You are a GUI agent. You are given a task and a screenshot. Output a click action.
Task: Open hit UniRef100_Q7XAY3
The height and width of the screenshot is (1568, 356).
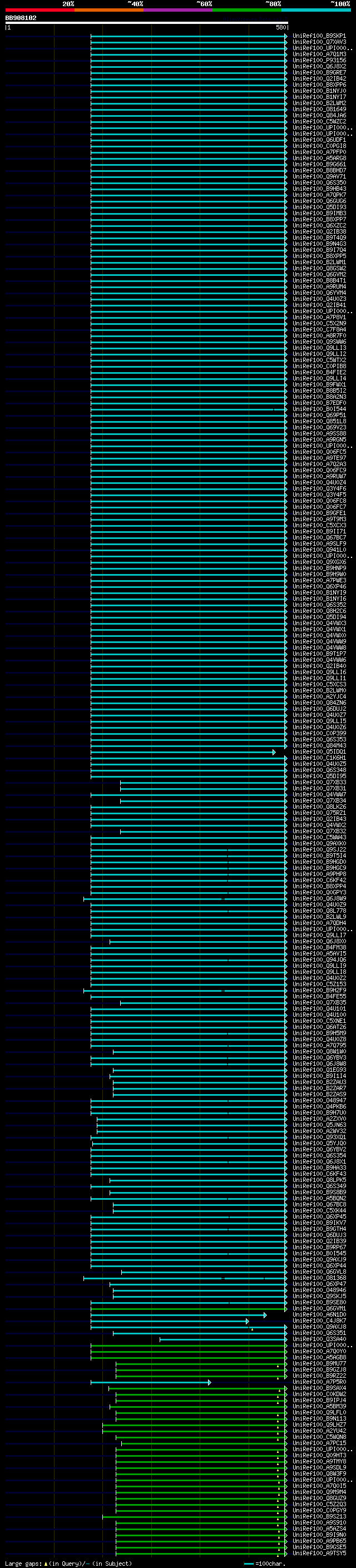tap(319, 42)
